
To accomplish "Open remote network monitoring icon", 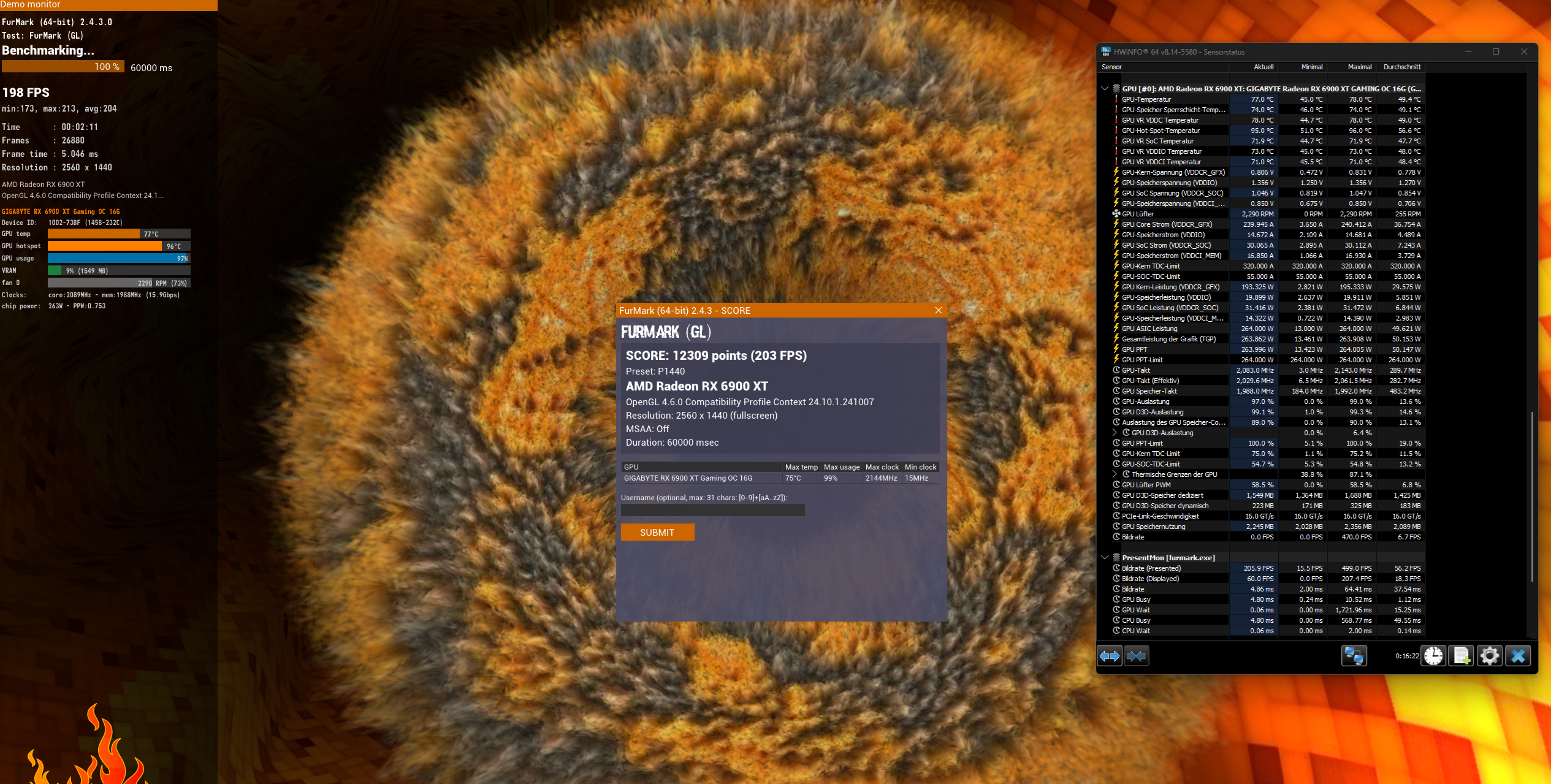I will click(x=1353, y=656).
